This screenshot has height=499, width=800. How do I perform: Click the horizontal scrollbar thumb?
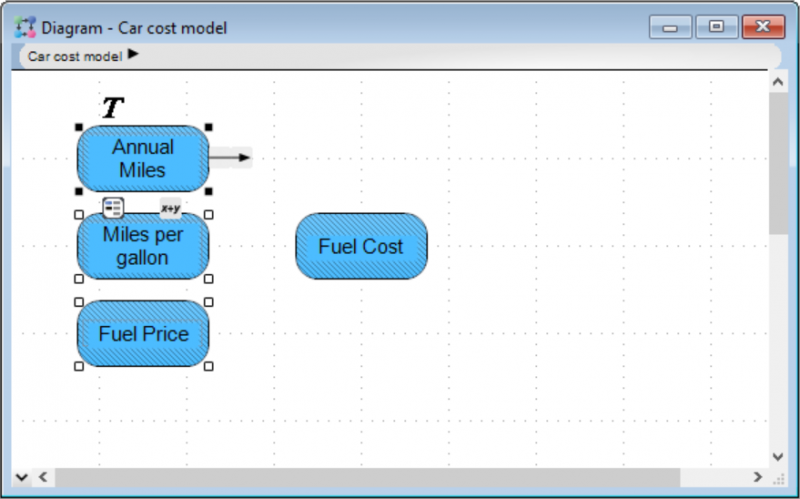pos(368,477)
